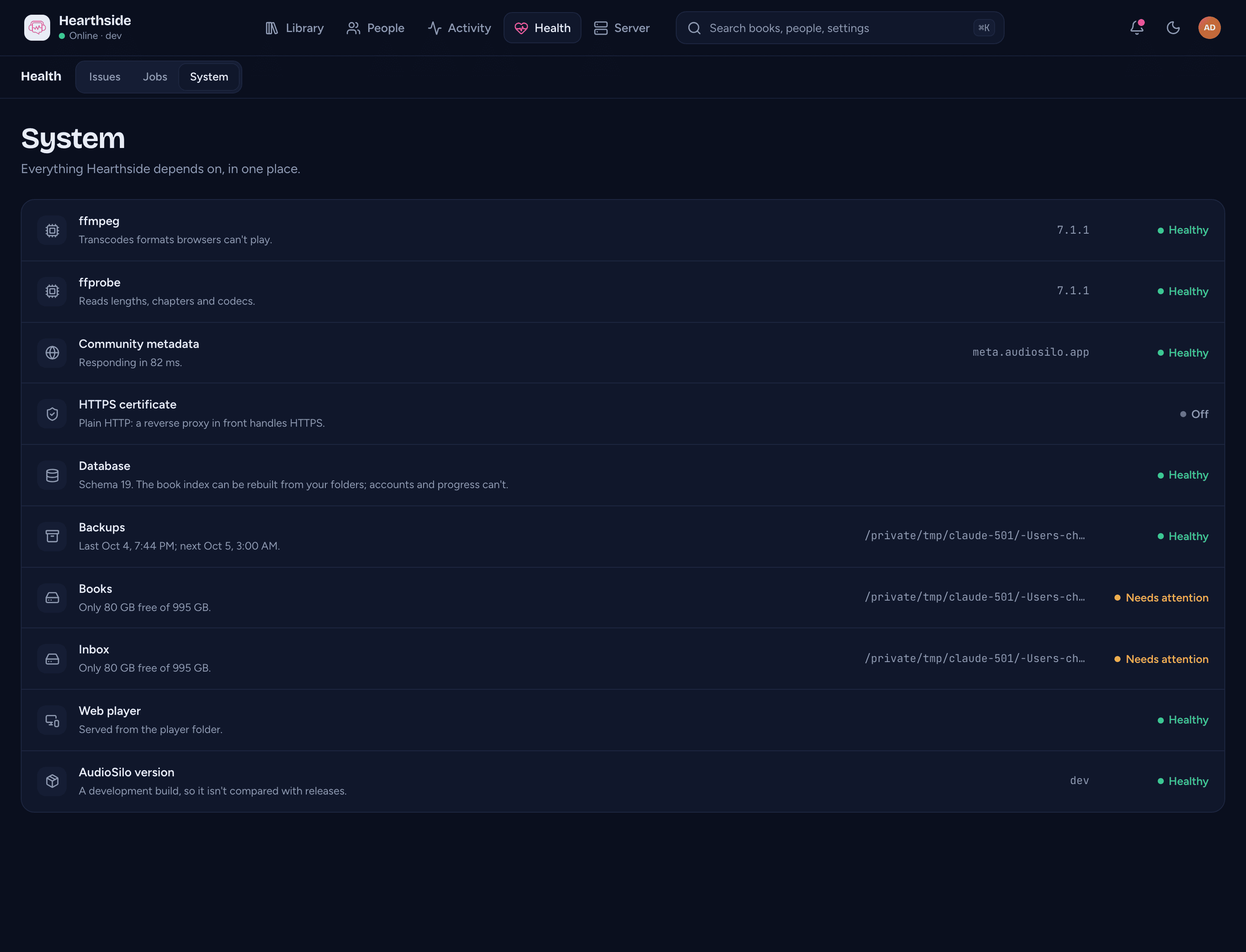Go to the People section
This screenshot has height=952, width=1246.
coord(375,28)
